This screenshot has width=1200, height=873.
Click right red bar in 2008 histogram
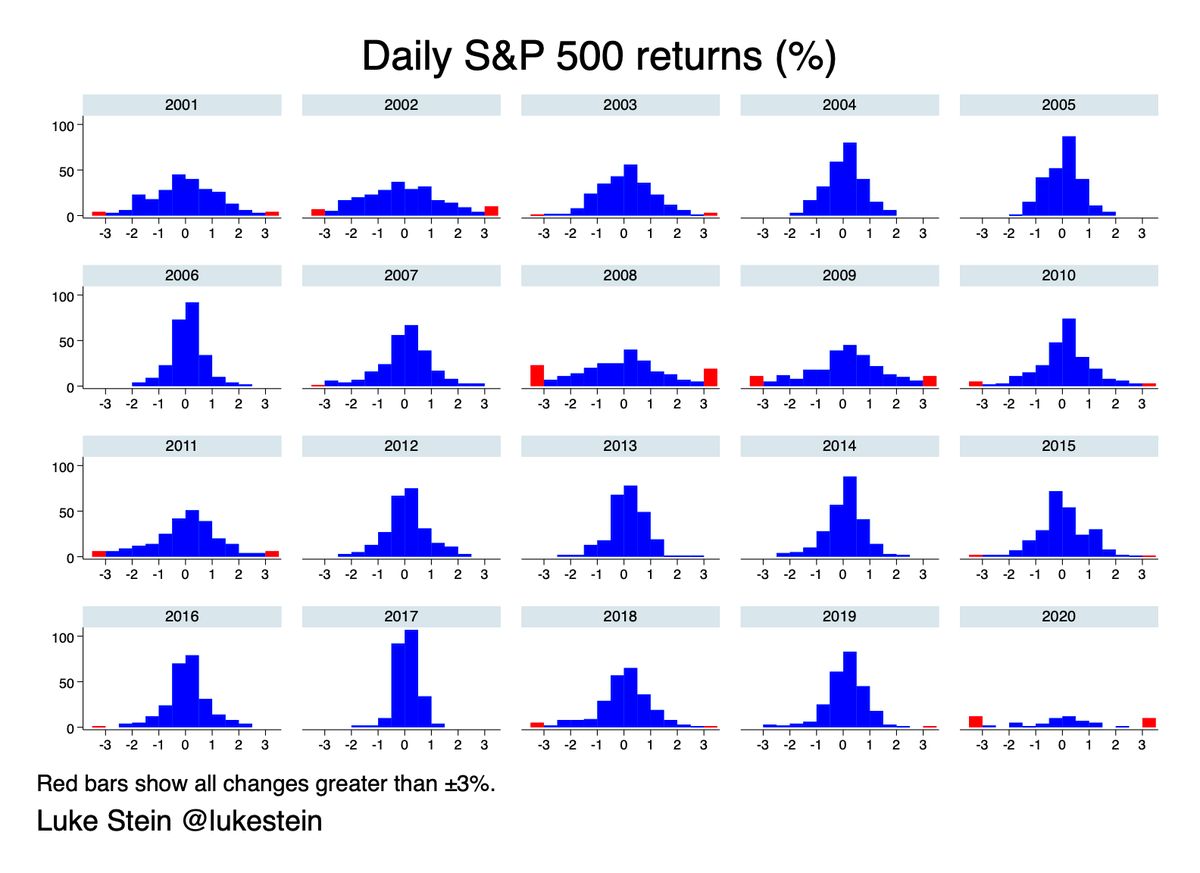click(x=711, y=378)
